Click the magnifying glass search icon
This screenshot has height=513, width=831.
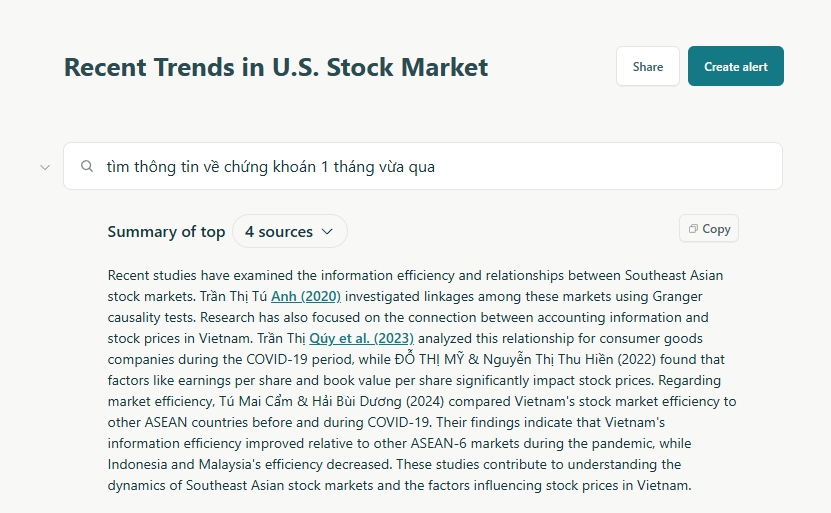[87, 166]
